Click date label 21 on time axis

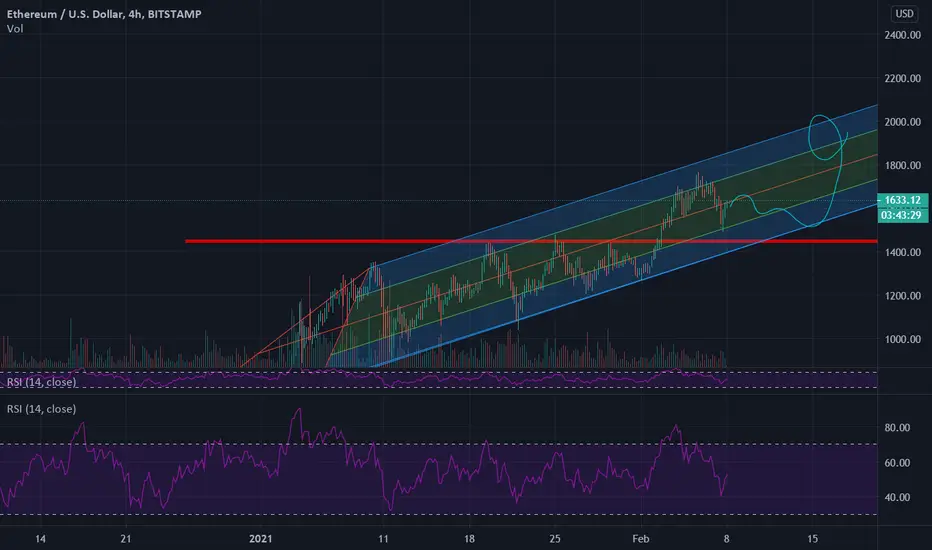tap(125, 539)
